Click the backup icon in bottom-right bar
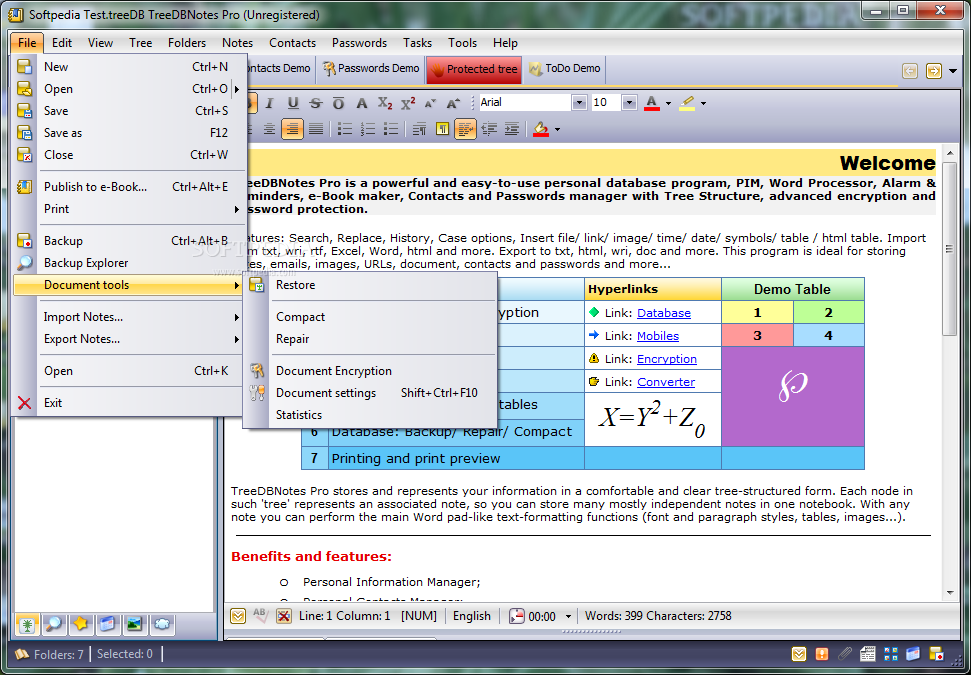Image resolution: width=971 pixels, height=675 pixels. point(936,654)
